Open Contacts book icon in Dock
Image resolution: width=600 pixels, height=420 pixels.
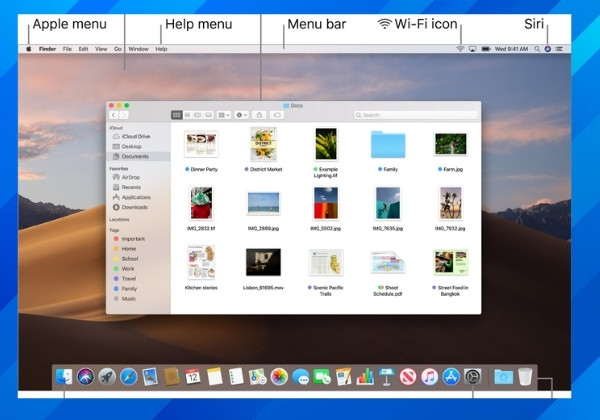coord(172,377)
